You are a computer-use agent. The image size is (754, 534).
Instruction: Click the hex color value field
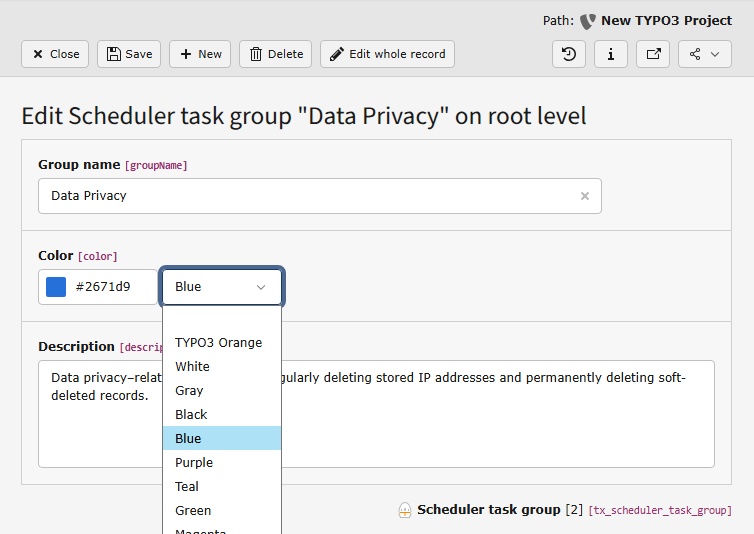(110, 287)
